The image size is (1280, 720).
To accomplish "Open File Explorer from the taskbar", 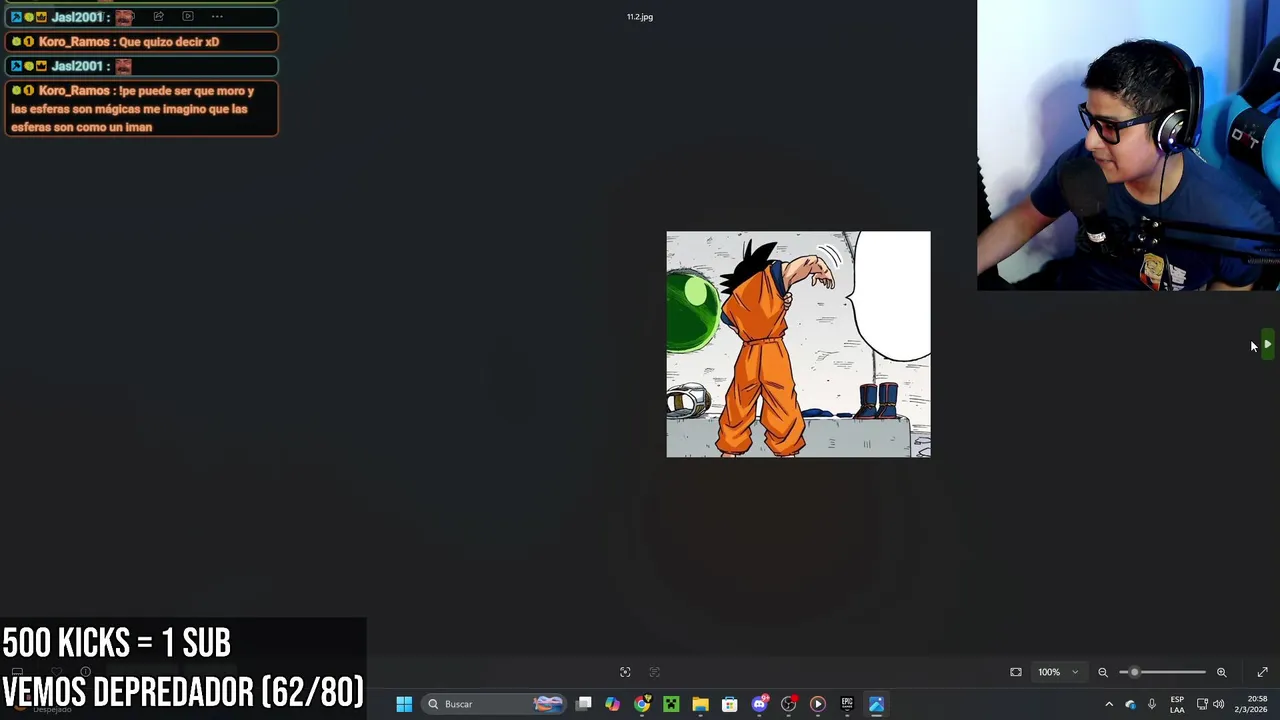I will (x=700, y=704).
